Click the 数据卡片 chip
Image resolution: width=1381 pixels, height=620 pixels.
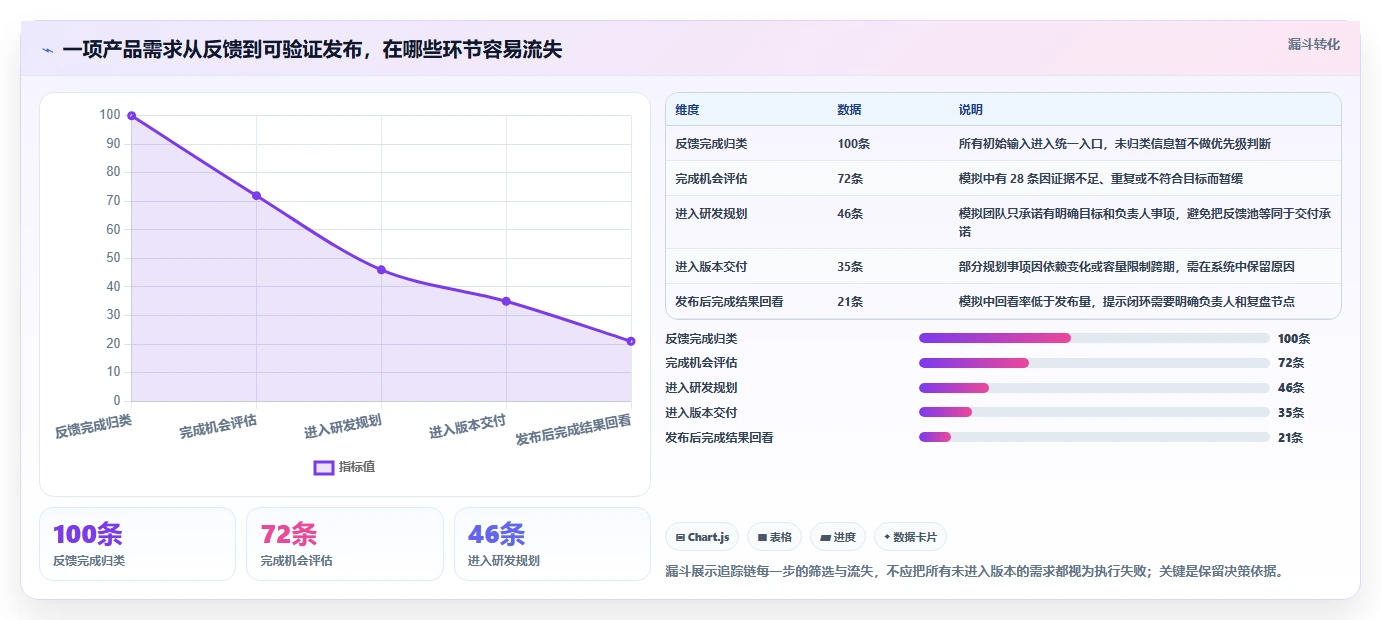(x=910, y=537)
